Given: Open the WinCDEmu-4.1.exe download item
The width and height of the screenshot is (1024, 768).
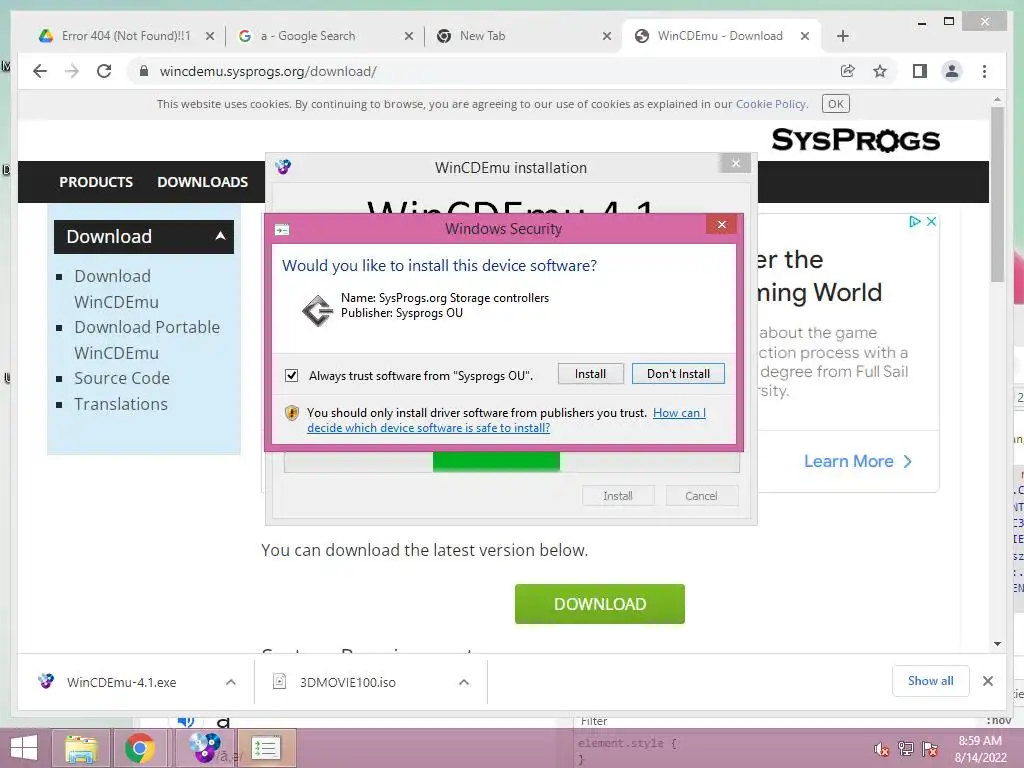Looking at the screenshot, I should click(x=121, y=682).
